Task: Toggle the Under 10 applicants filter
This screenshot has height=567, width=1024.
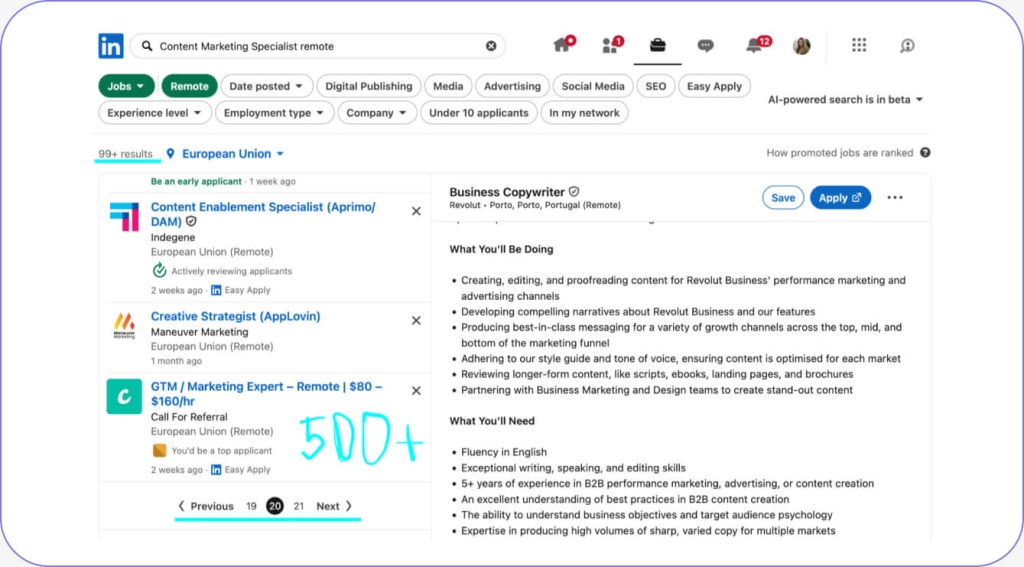Action: pos(479,112)
